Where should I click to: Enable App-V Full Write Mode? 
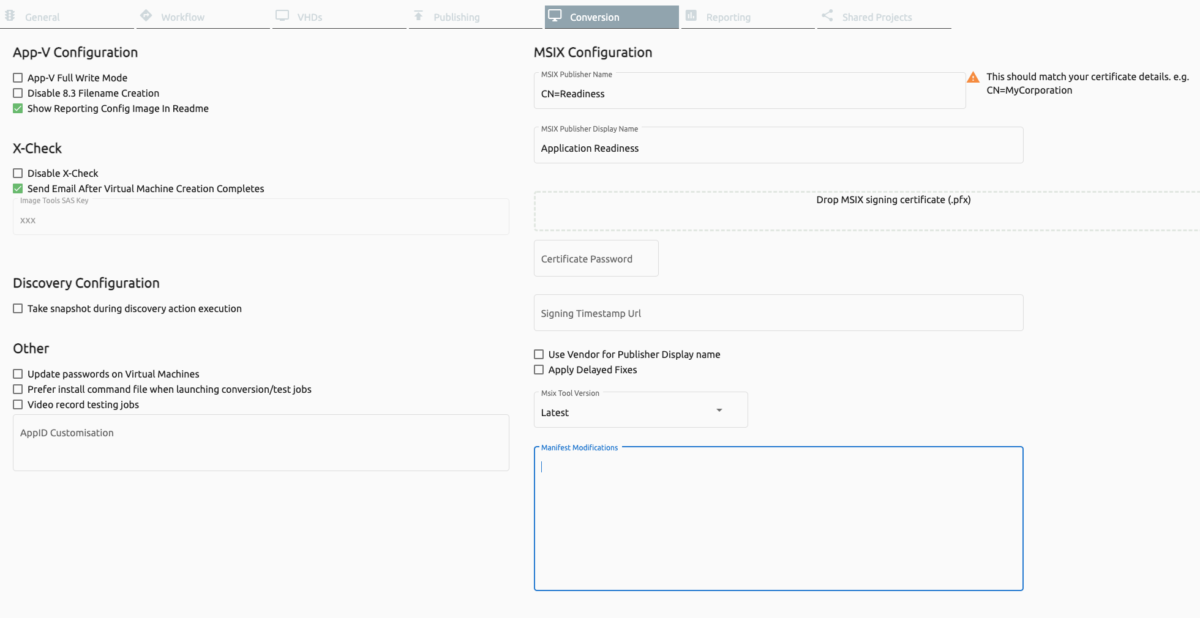(x=18, y=78)
